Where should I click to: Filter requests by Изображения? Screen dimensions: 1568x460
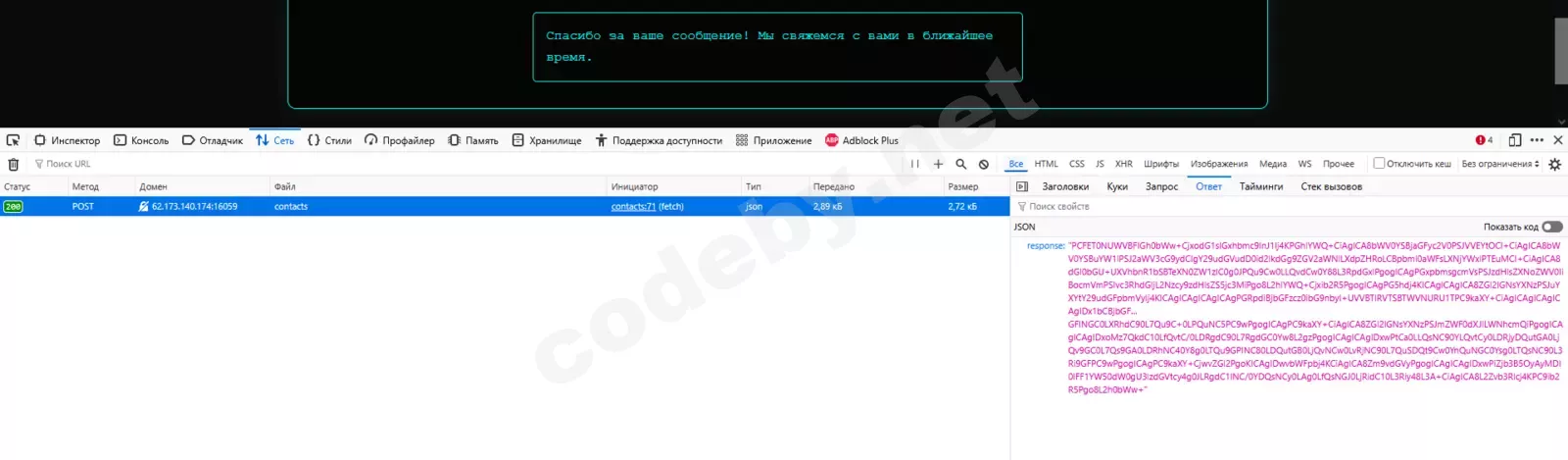click(1219, 164)
